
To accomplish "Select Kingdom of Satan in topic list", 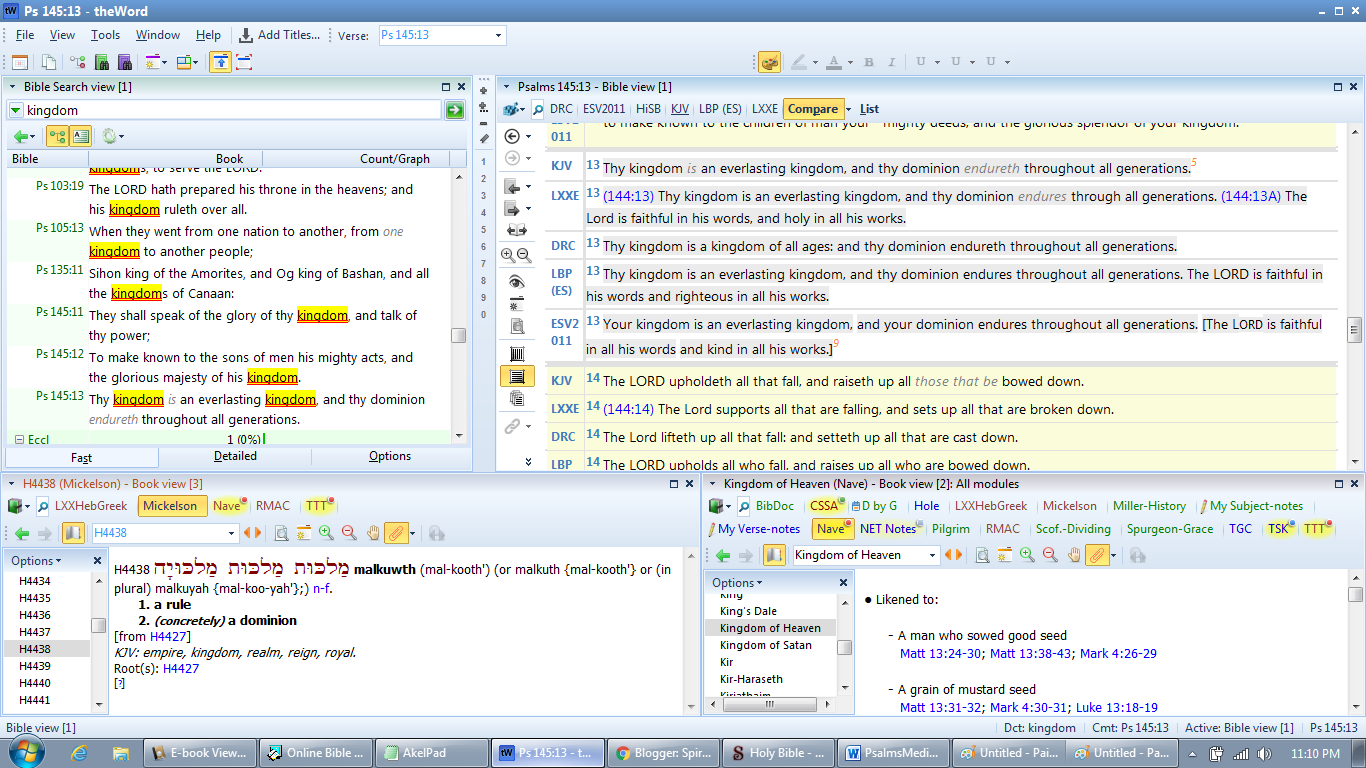I will coord(766,645).
